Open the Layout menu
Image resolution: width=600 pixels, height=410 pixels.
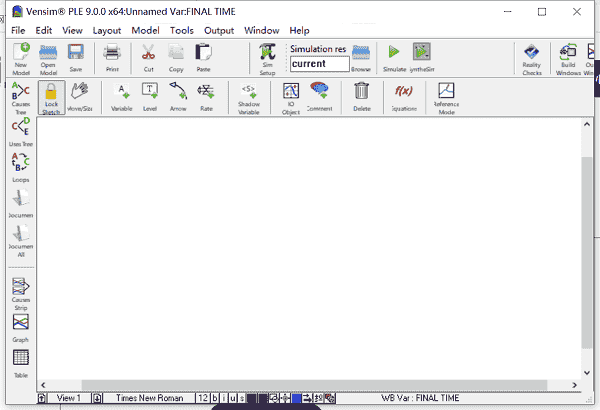click(107, 31)
